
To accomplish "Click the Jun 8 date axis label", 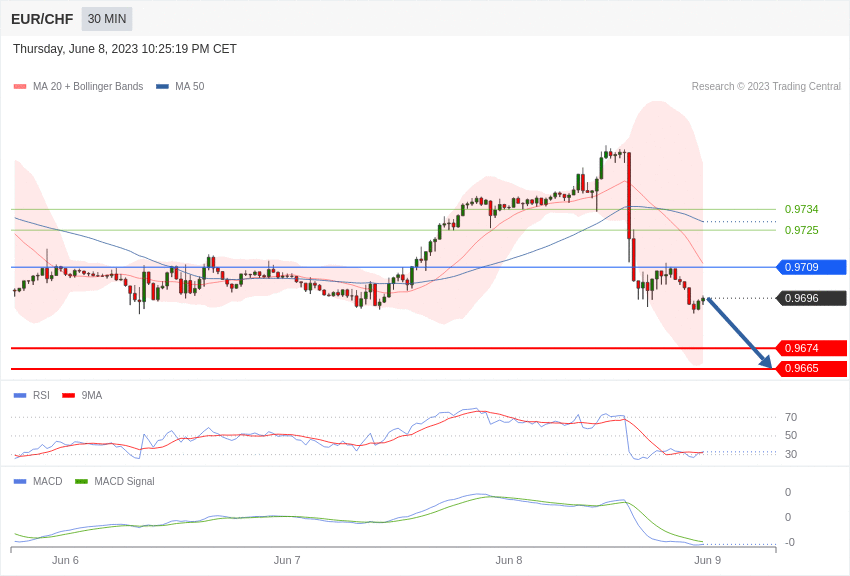I will [x=508, y=560].
